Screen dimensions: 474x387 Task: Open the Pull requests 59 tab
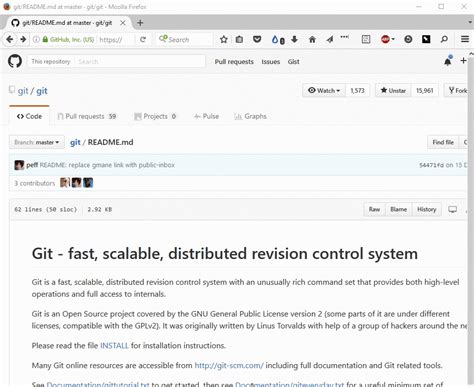pyautogui.click(x=87, y=116)
